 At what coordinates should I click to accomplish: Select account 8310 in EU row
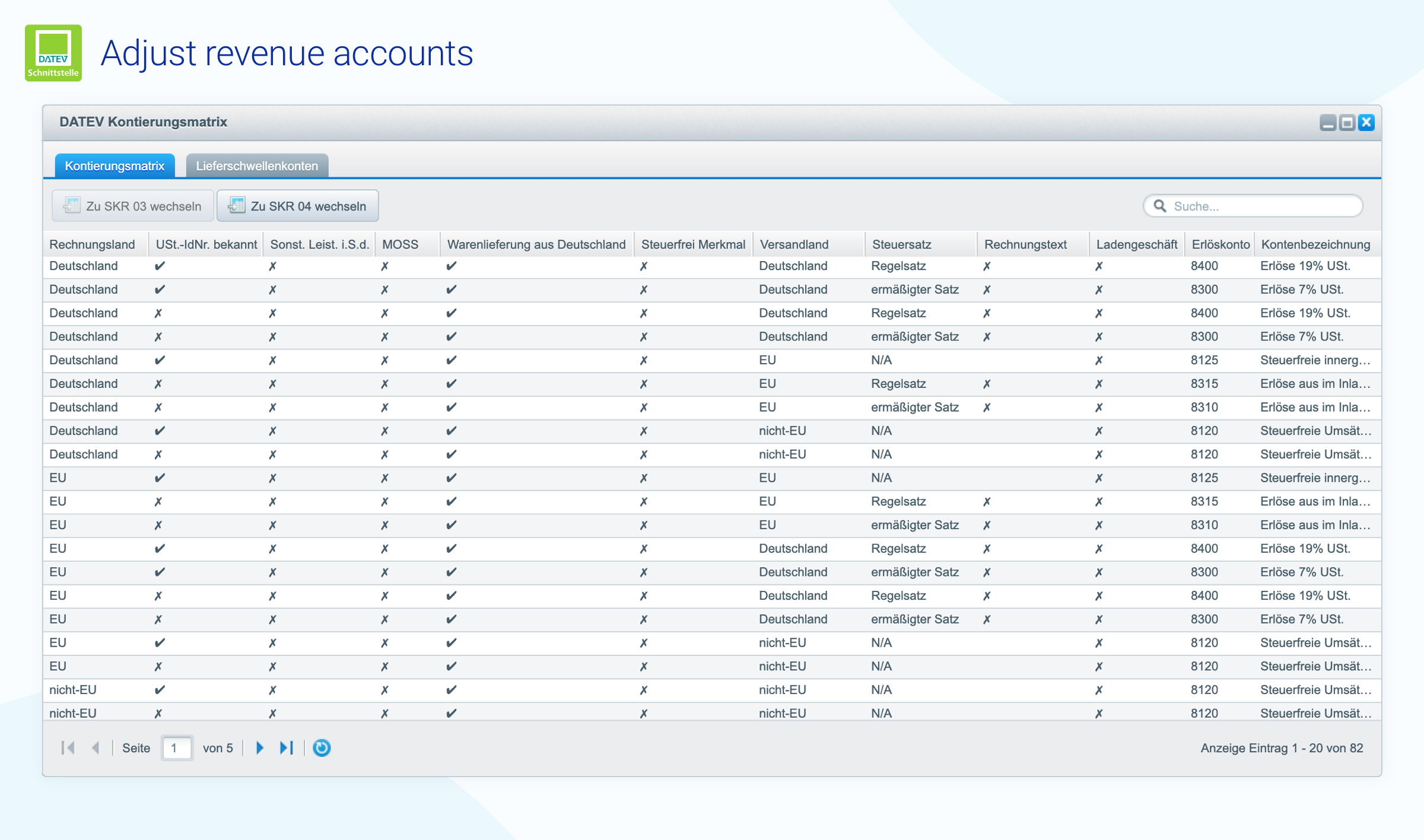coord(1204,525)
